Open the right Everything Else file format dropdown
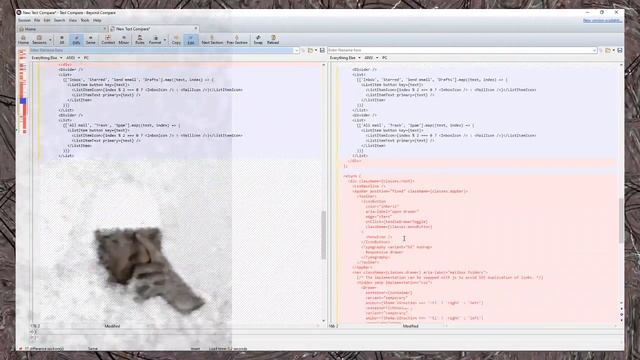 pyautogui.click(x=345, y=58)
